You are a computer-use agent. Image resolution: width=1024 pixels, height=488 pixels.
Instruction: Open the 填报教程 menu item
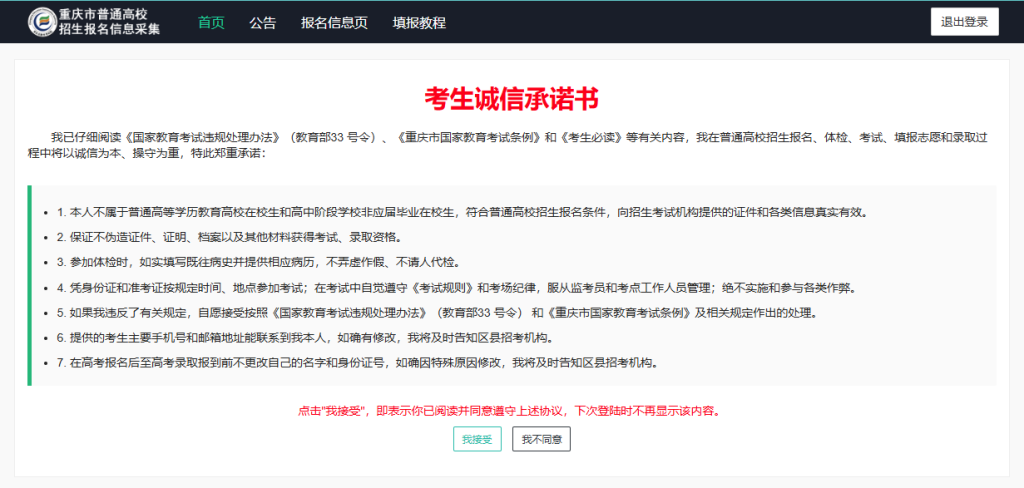click(x=419, y=22)
